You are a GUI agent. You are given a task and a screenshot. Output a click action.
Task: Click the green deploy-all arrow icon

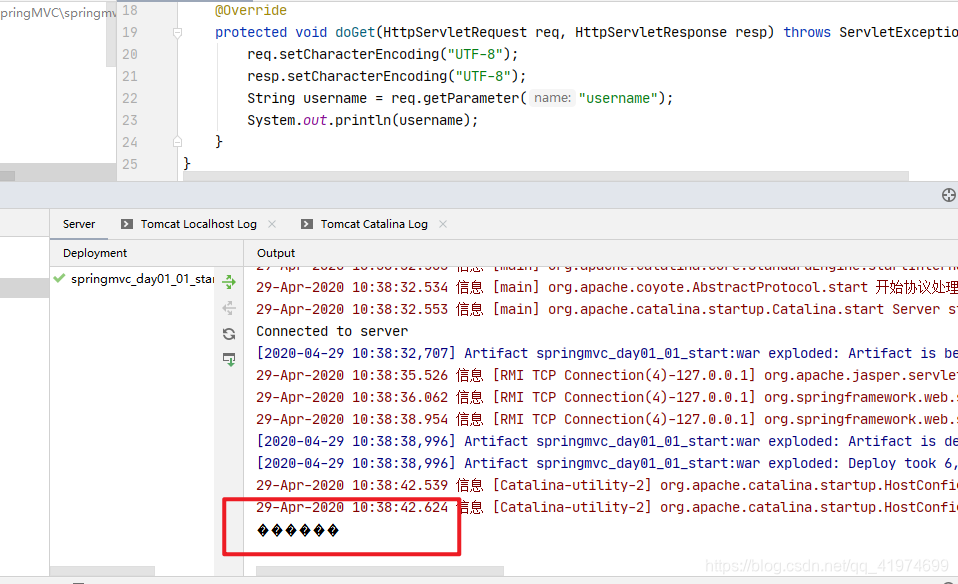(229, 282)
